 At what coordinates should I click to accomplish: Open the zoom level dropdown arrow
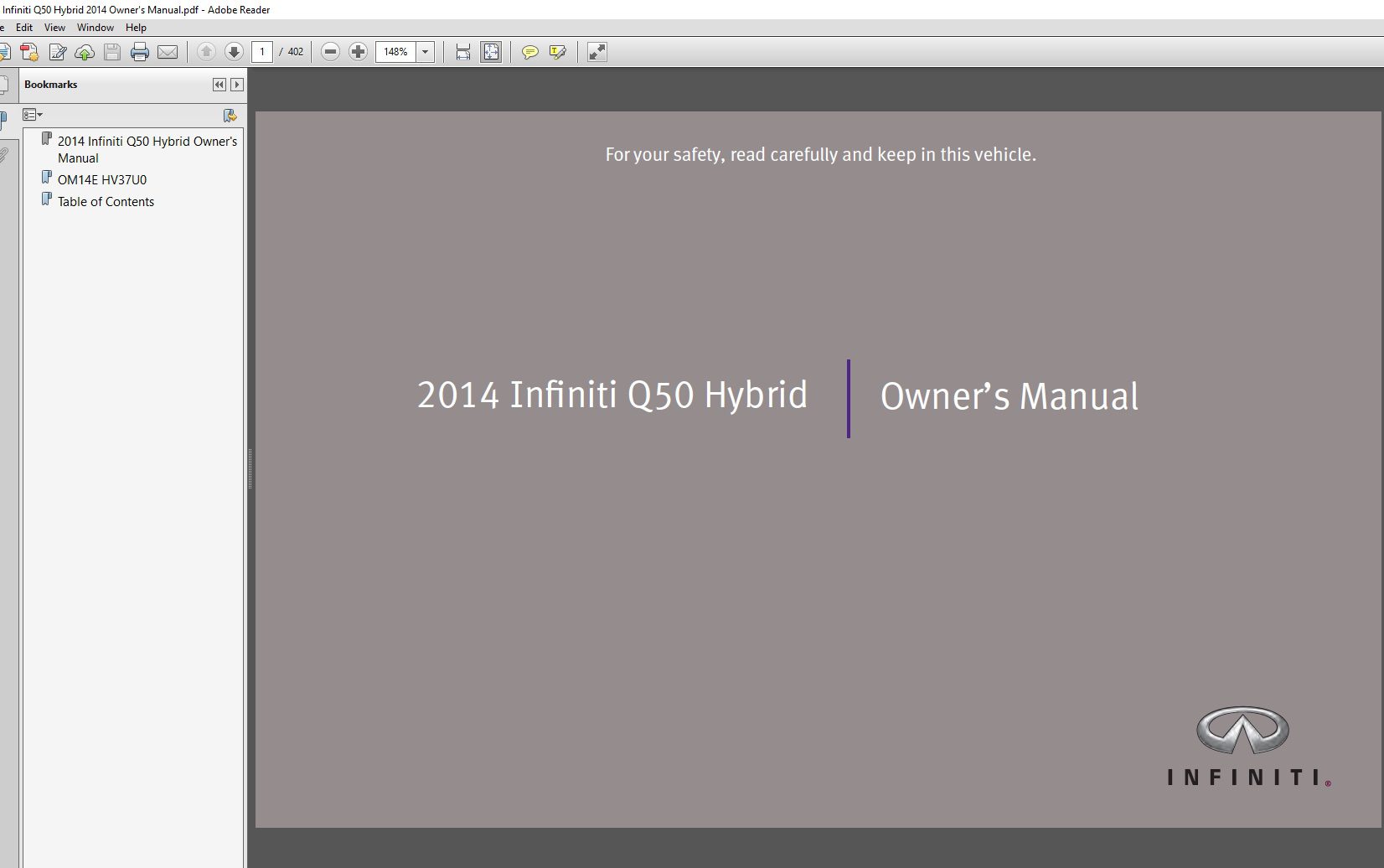tap(425, 52)
